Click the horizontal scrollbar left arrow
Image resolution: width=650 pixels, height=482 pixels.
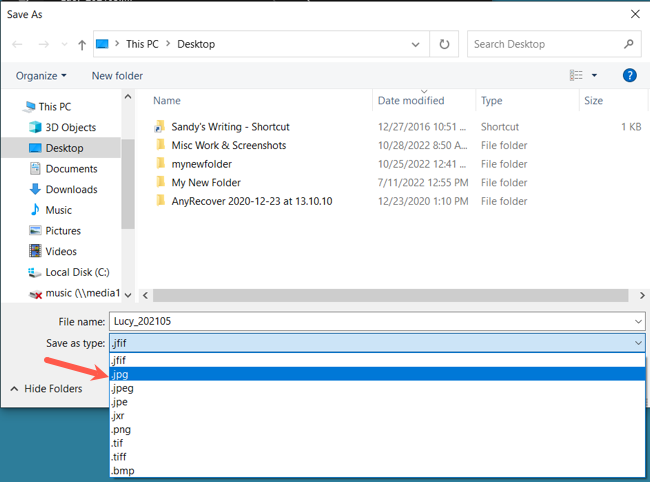(145, 295)
